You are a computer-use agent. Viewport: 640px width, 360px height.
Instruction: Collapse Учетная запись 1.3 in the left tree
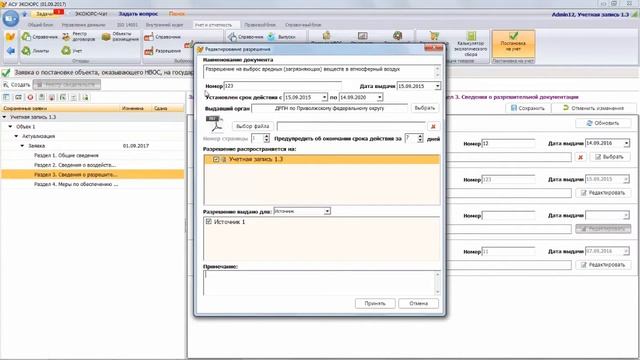pos(4,117)
